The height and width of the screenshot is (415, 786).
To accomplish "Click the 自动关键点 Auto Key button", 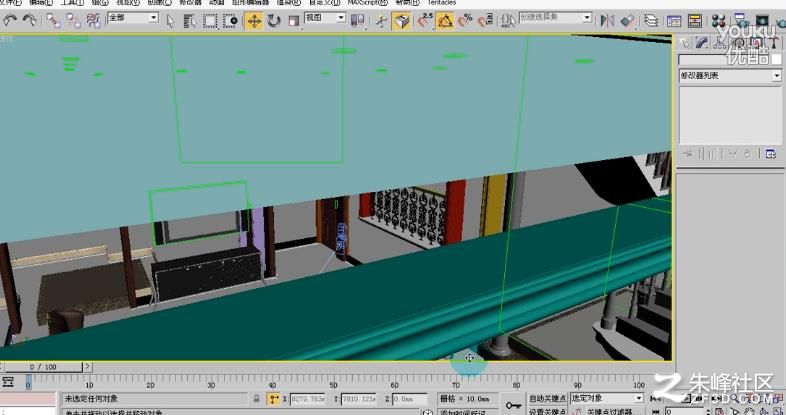I will tap(548, 398).
